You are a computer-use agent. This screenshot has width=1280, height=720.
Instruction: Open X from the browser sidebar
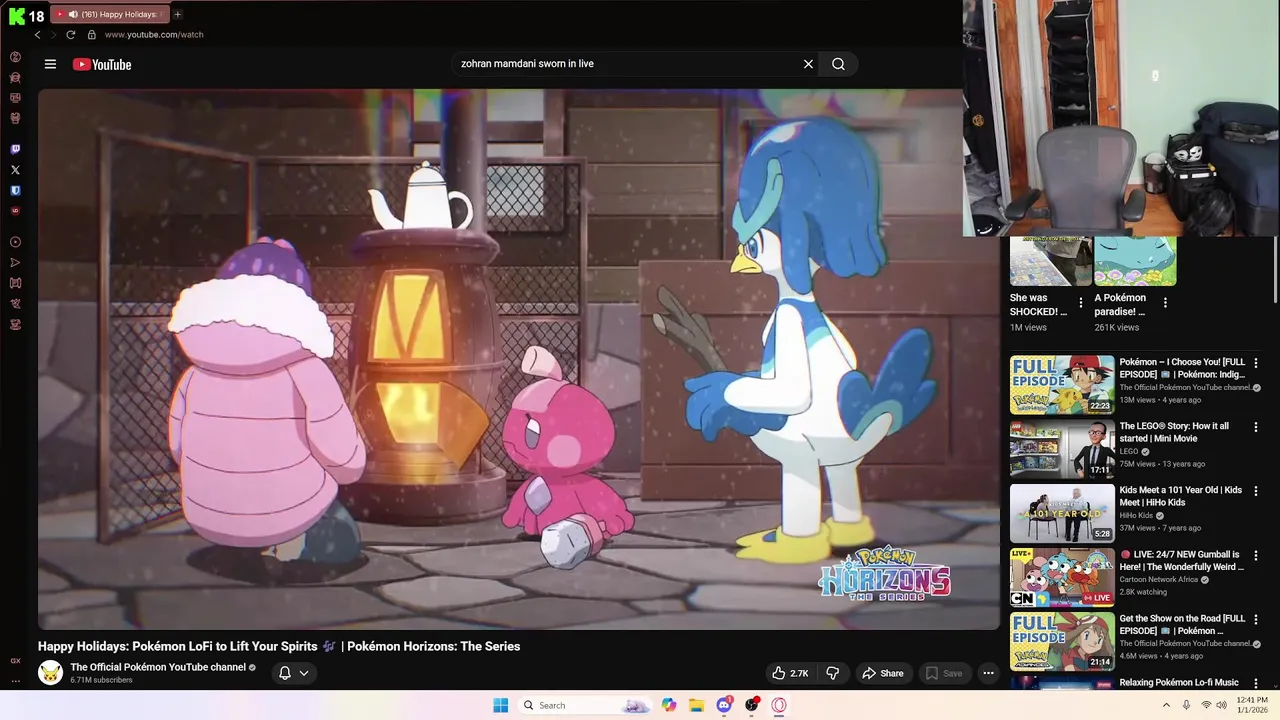click(x=15, y=170)
